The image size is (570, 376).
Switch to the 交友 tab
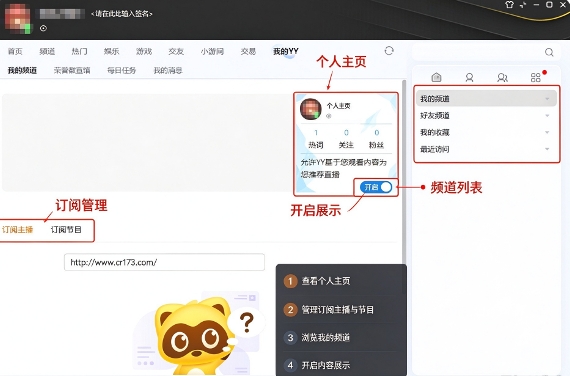pyautogui.click(x=176, y=51)
